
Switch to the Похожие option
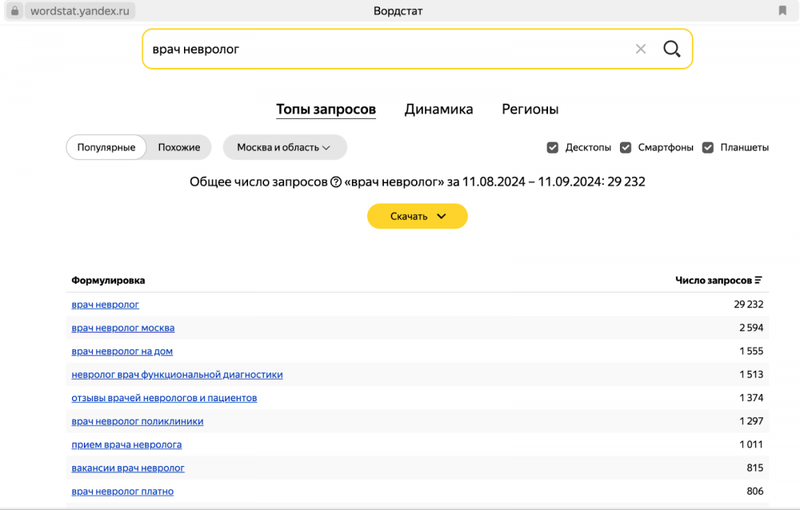pos(179,147)
